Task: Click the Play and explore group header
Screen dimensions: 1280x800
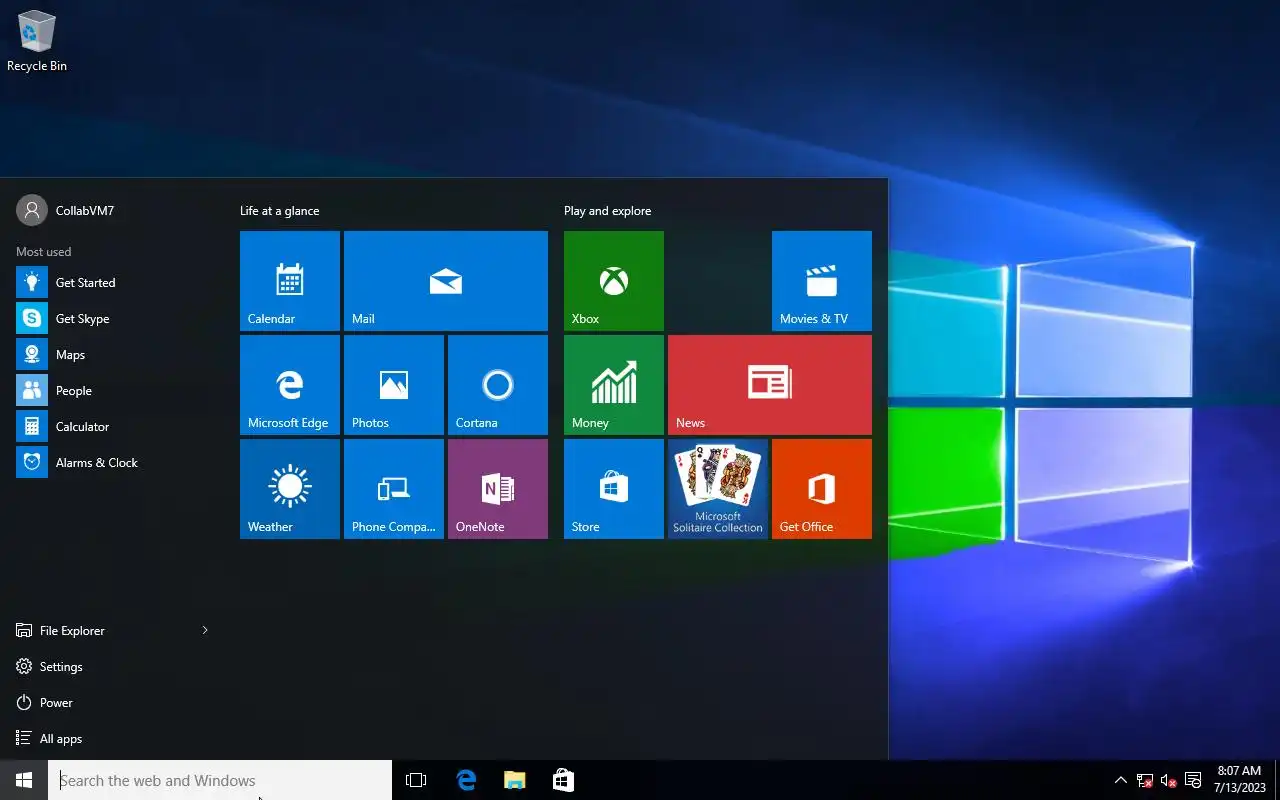Action: tap(607, 211)
